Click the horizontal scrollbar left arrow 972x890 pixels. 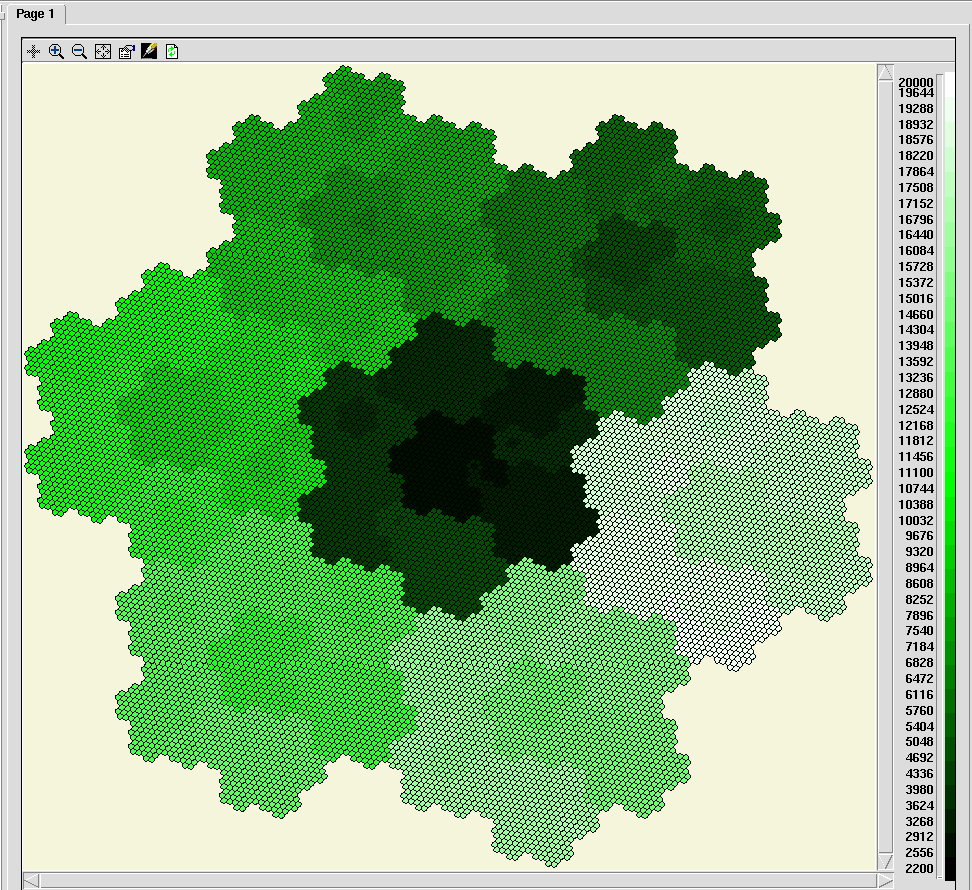32,880
